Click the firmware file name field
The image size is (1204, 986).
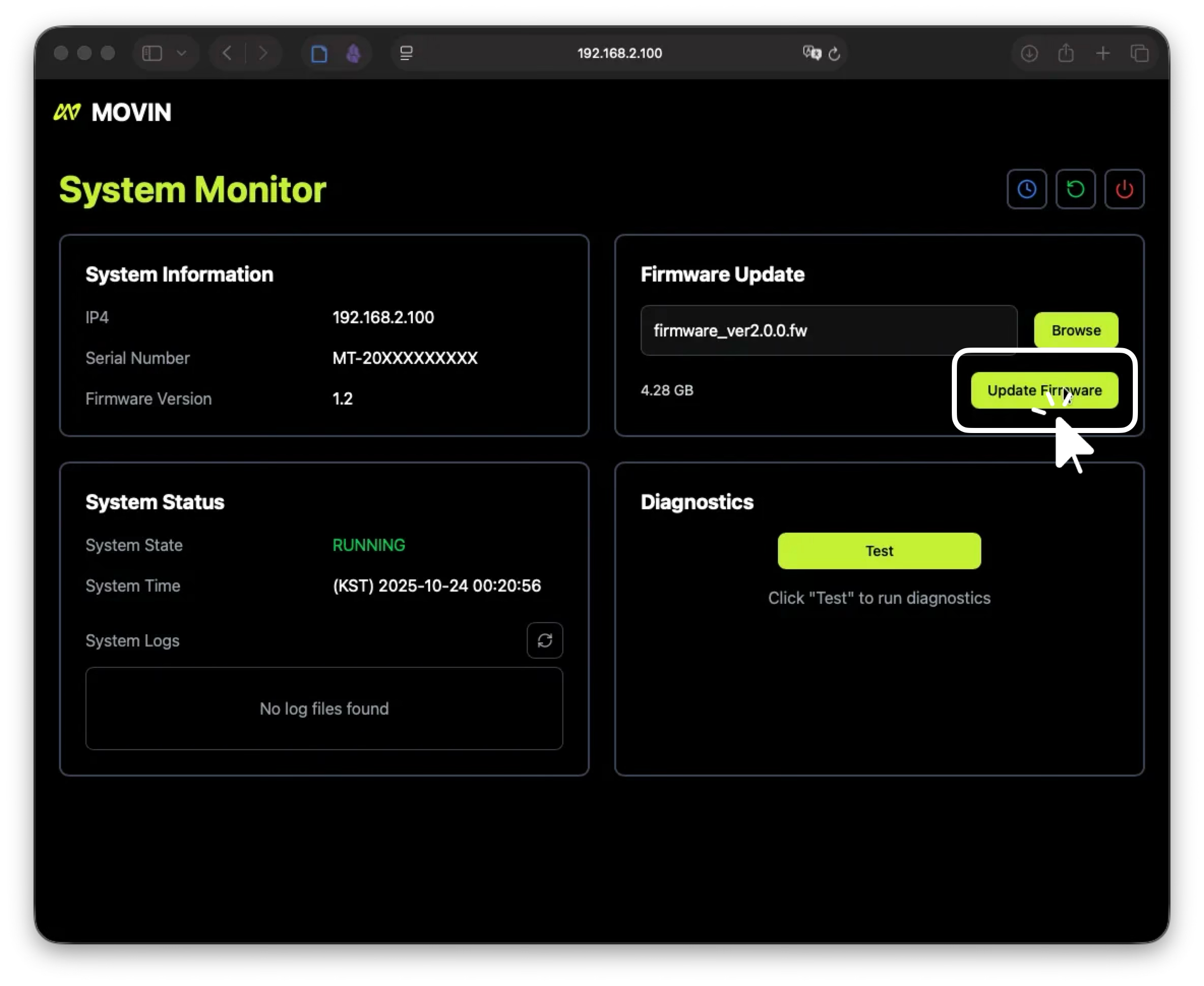point(828,330)
